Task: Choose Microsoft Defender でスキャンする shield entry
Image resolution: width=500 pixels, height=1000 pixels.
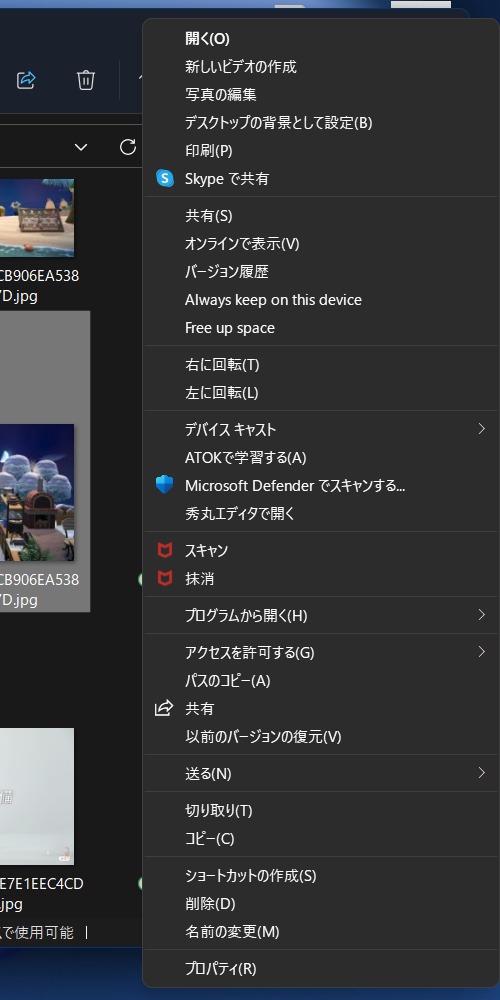Action: click(321, 485)
